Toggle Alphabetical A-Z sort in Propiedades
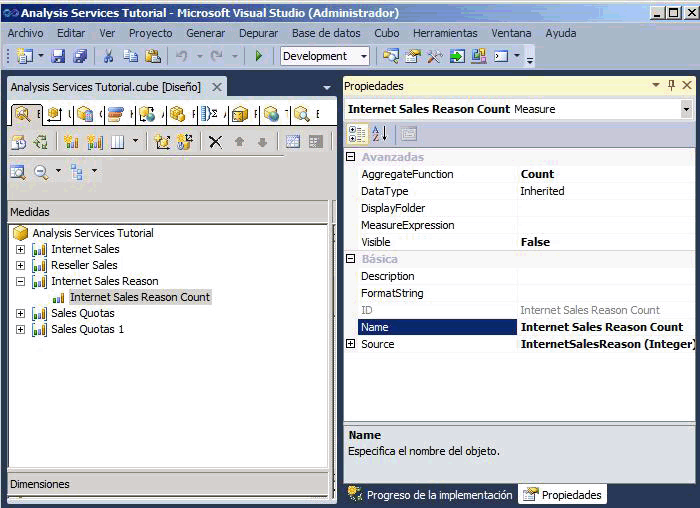Screen dimensions: 700x508 tap(379, 133)
